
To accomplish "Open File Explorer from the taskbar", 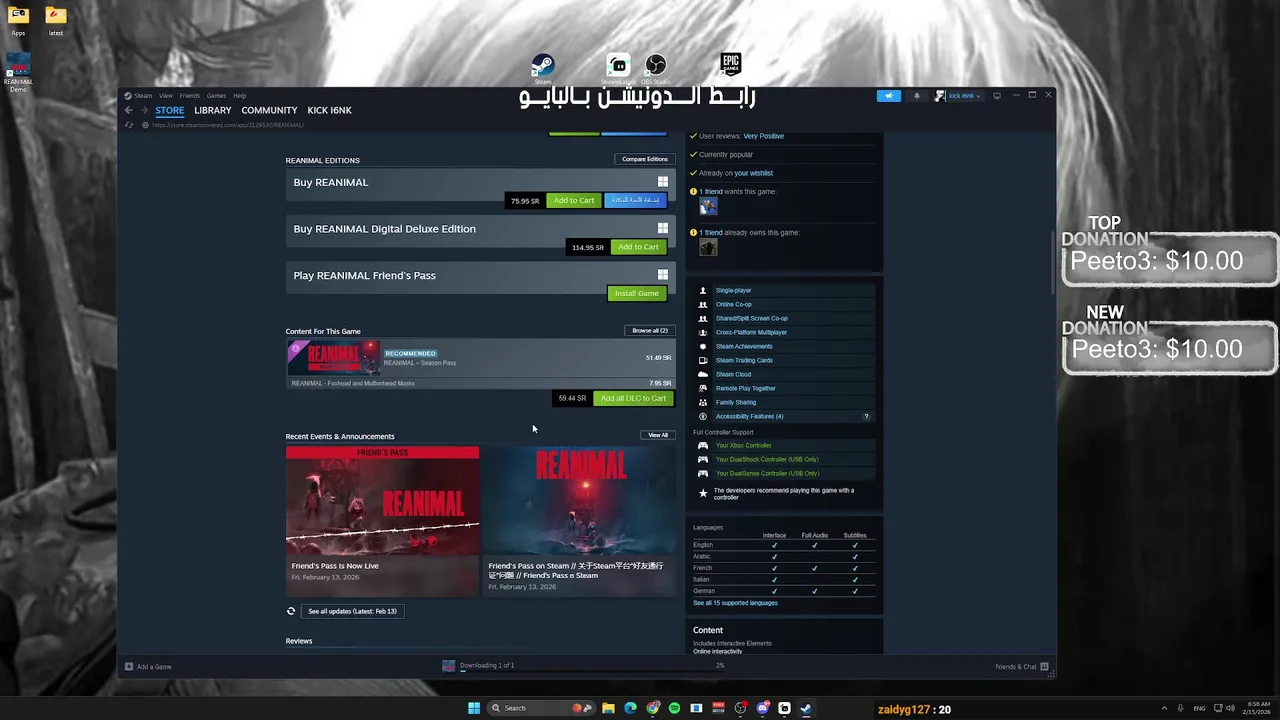I will (x=608, y=708).
